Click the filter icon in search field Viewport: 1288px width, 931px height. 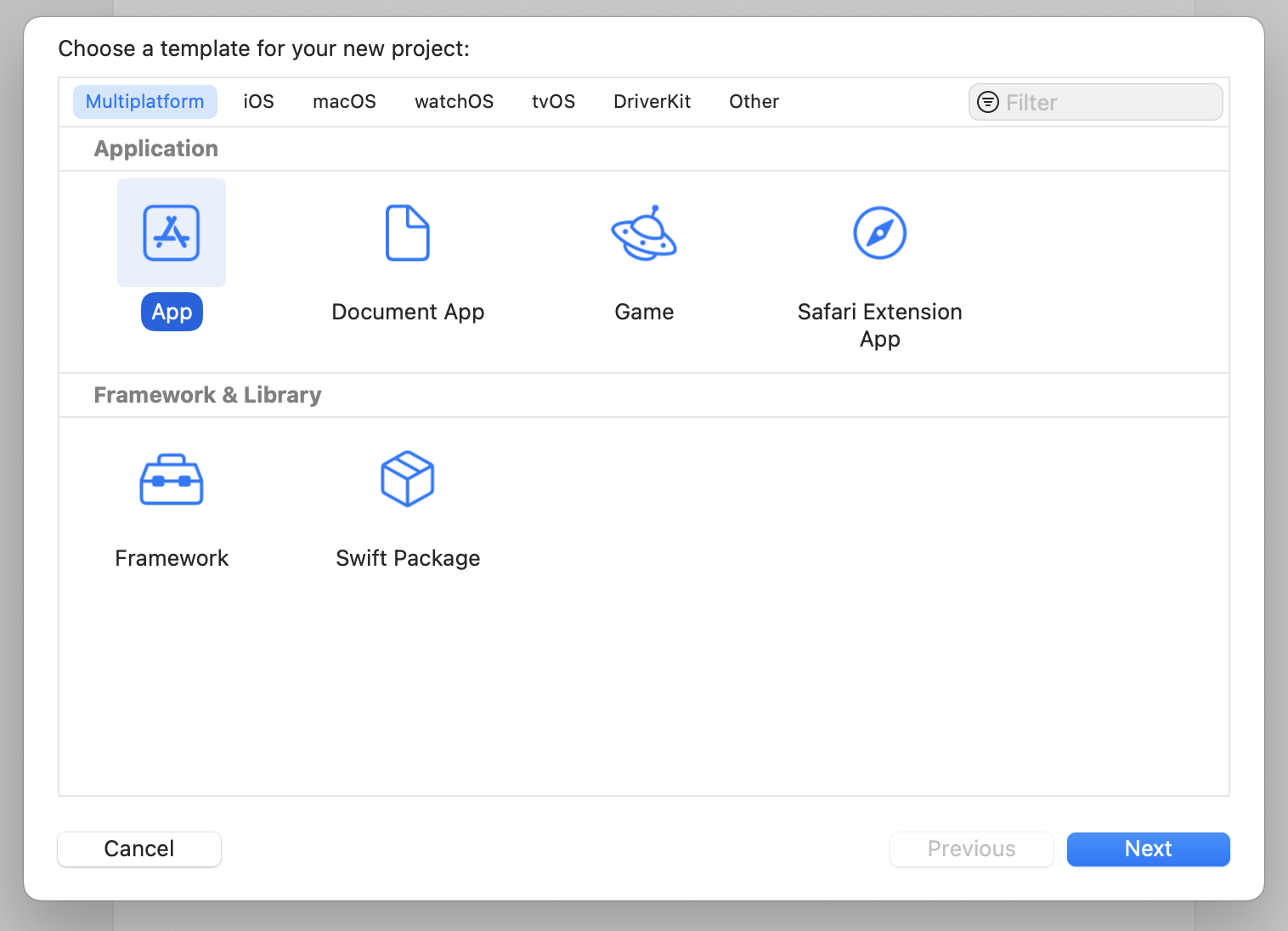click(x=987, y=101)
